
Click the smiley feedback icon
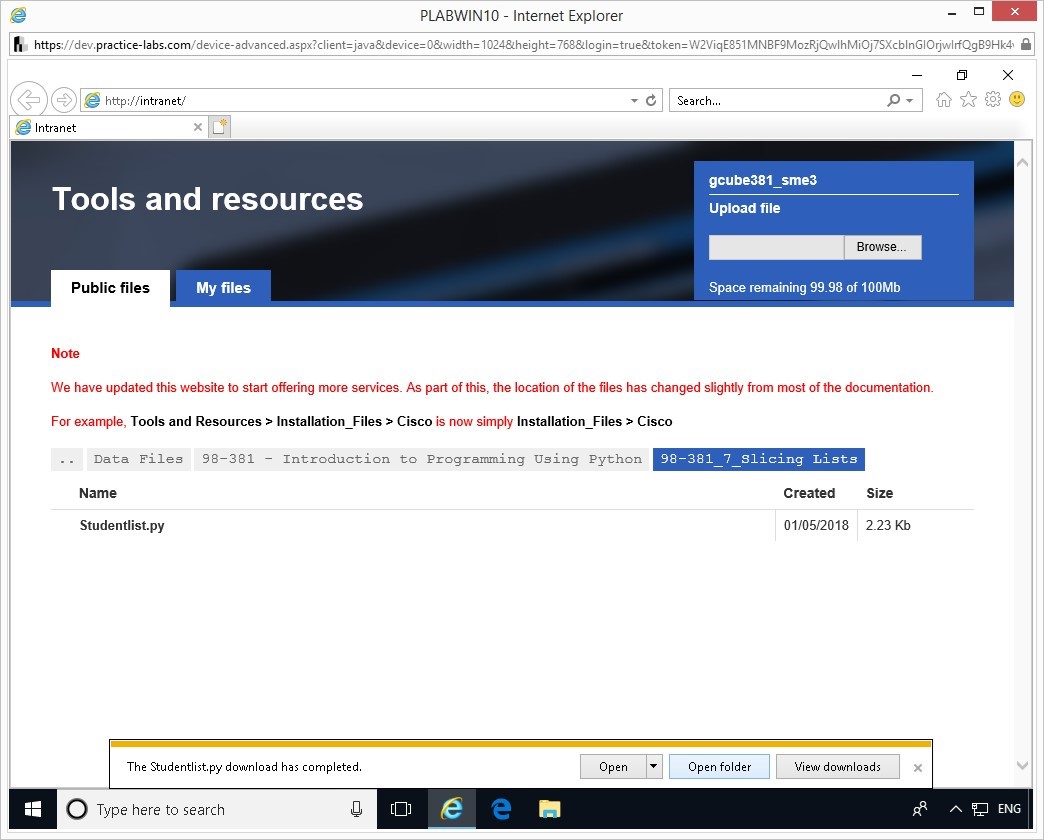click(1017, 100)
